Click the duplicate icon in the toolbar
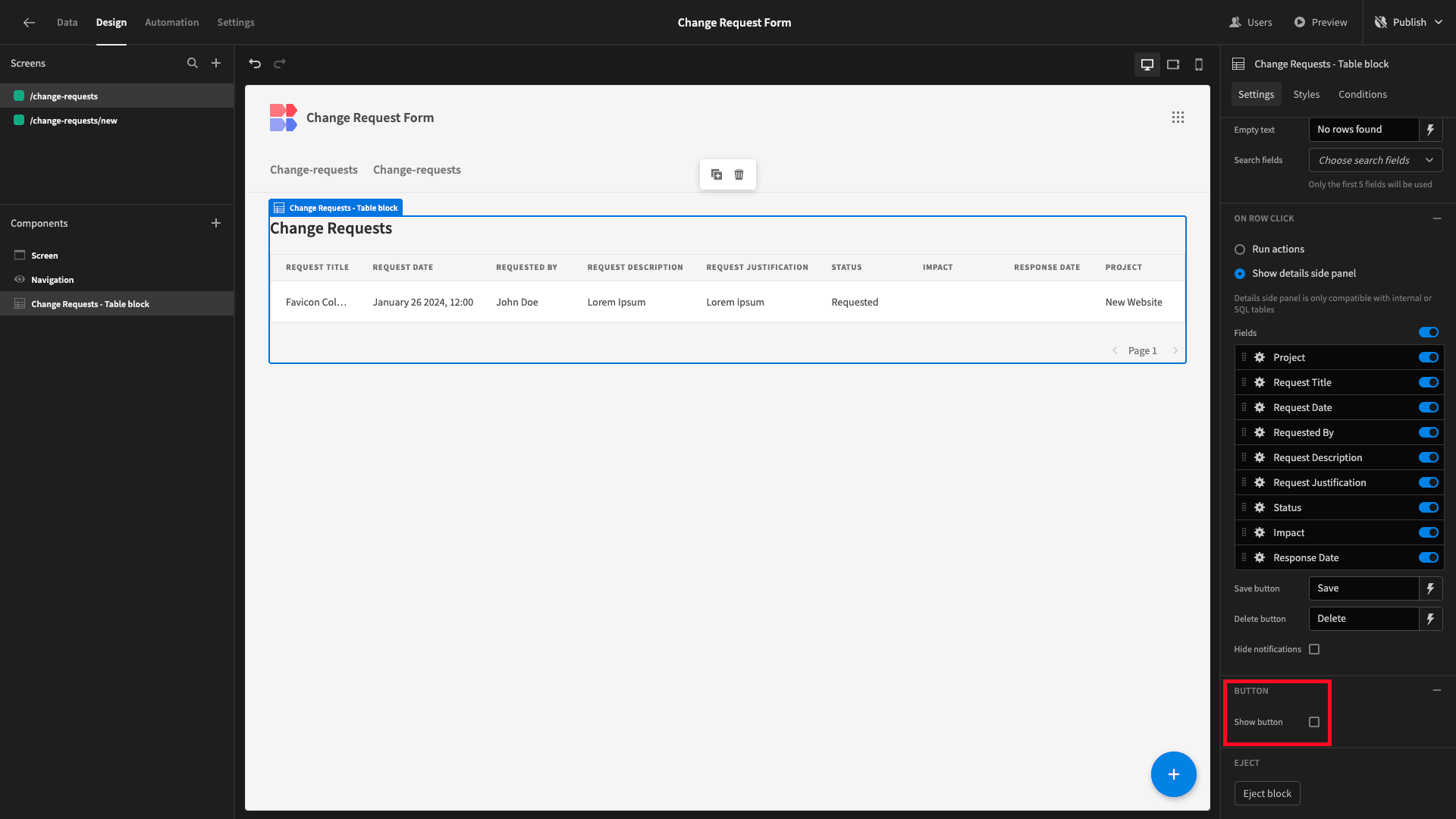The image size is (1456, 819). point(716,174)
